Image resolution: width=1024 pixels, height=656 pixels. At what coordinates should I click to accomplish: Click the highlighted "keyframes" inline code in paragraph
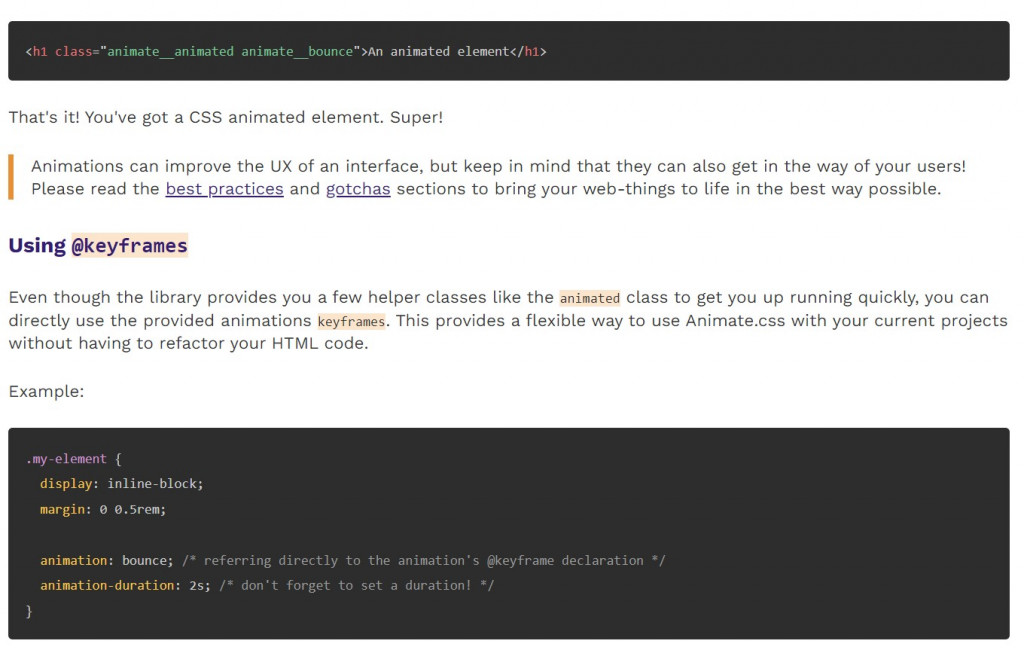click(x=351, y=322)
